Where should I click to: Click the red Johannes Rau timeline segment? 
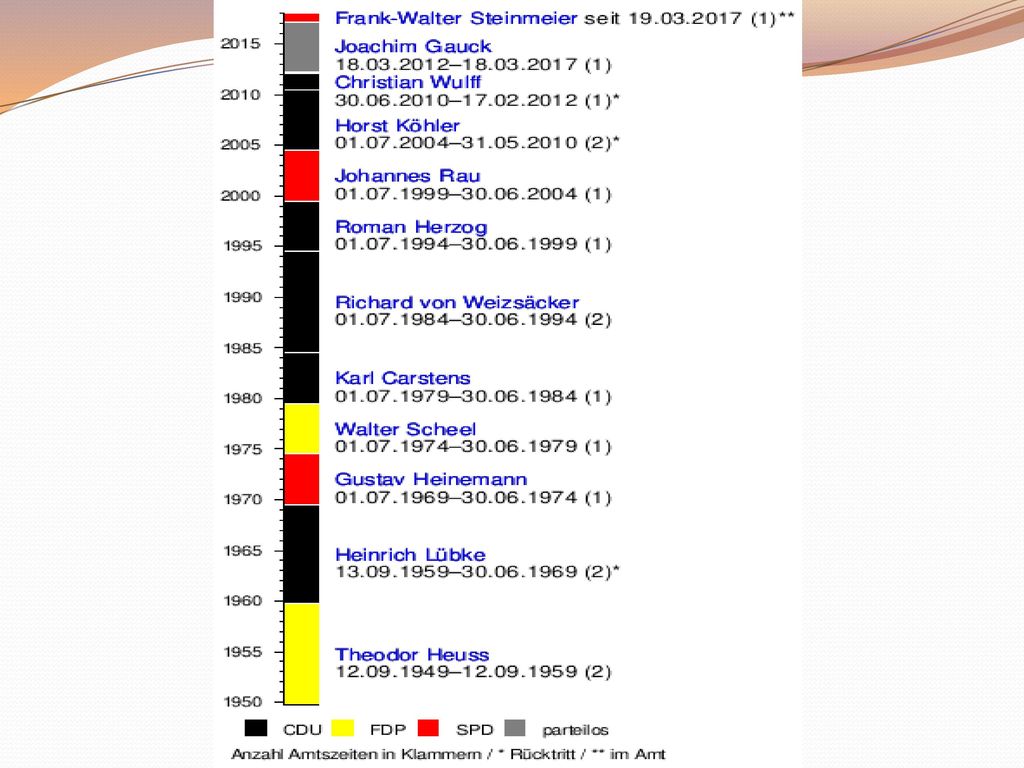click(x=302, y=176)
